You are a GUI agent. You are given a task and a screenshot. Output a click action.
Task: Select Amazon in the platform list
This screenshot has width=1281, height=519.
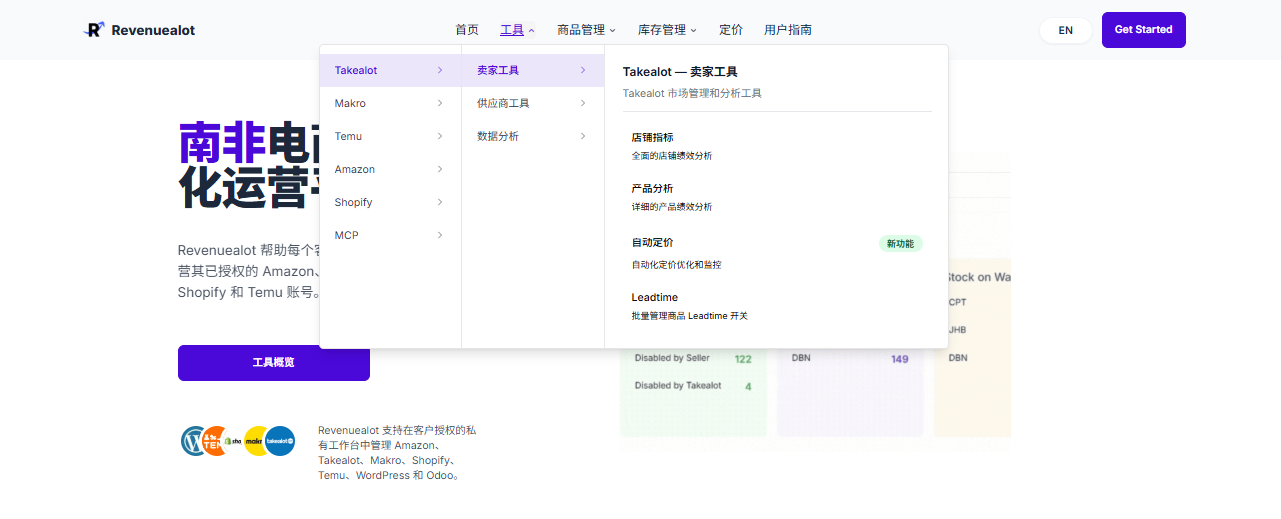coord(390,169)
